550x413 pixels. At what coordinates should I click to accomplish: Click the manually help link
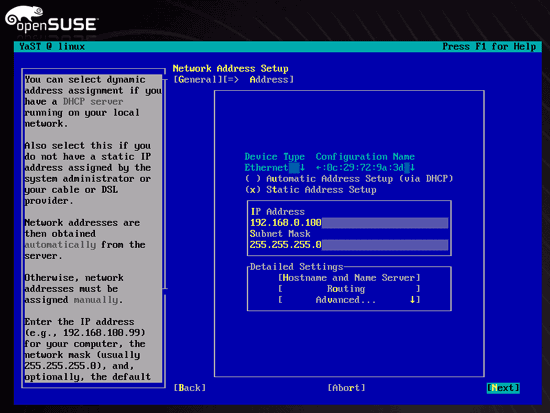tap(96, 300)
